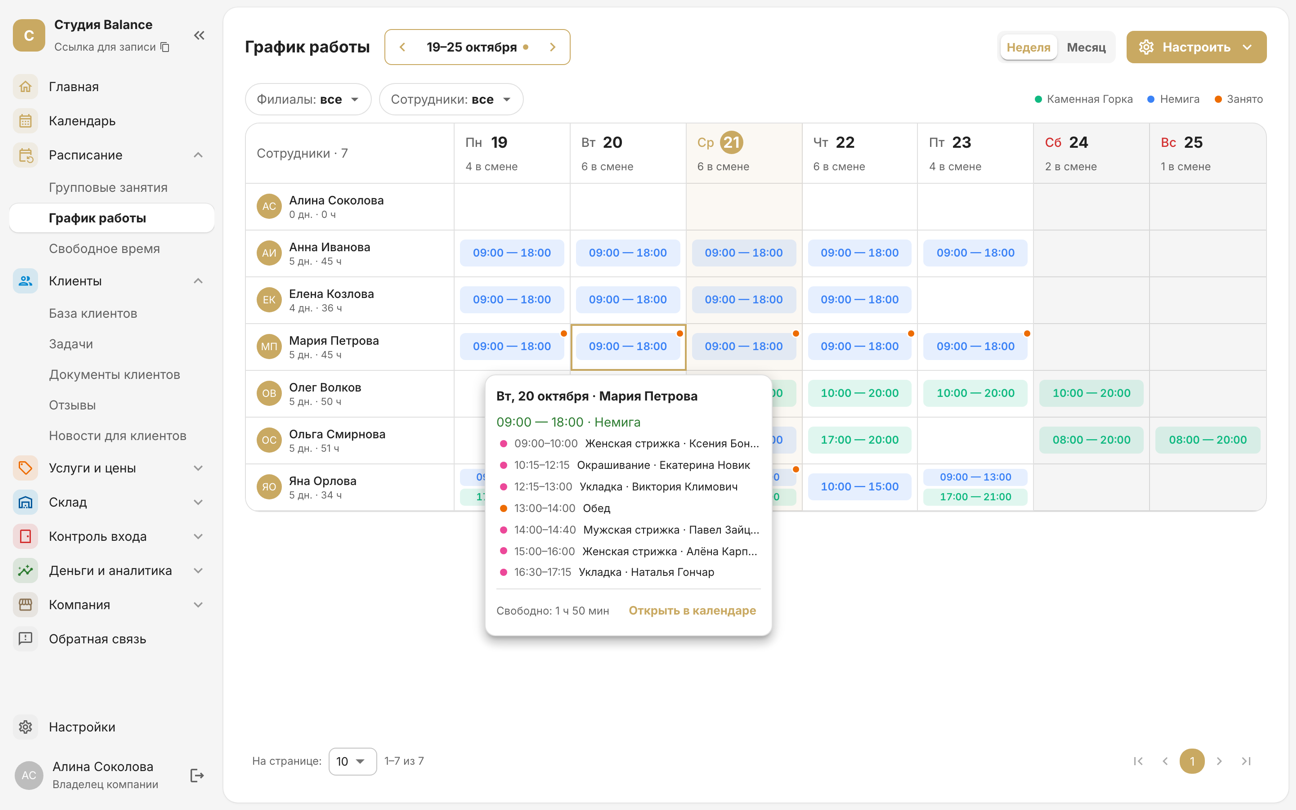
Task: Open Обратная связь feedback icon
Action: point(26,638)
